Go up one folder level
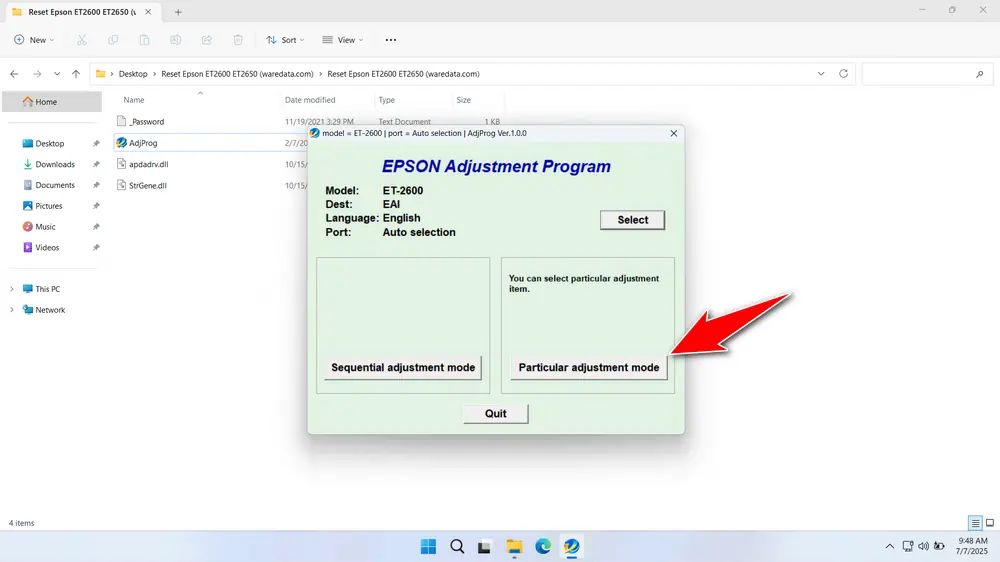Image resolution: width=1000 pixels, height=562 pixels. point(76,74)
